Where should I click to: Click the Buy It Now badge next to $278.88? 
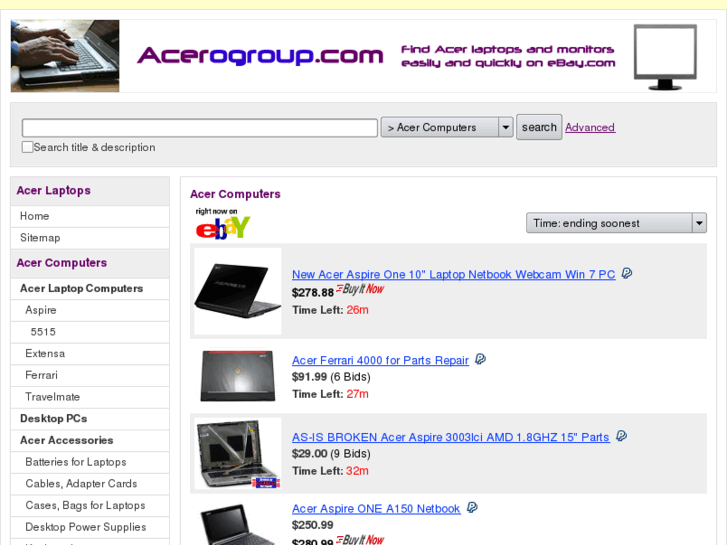tap(360, 289)
